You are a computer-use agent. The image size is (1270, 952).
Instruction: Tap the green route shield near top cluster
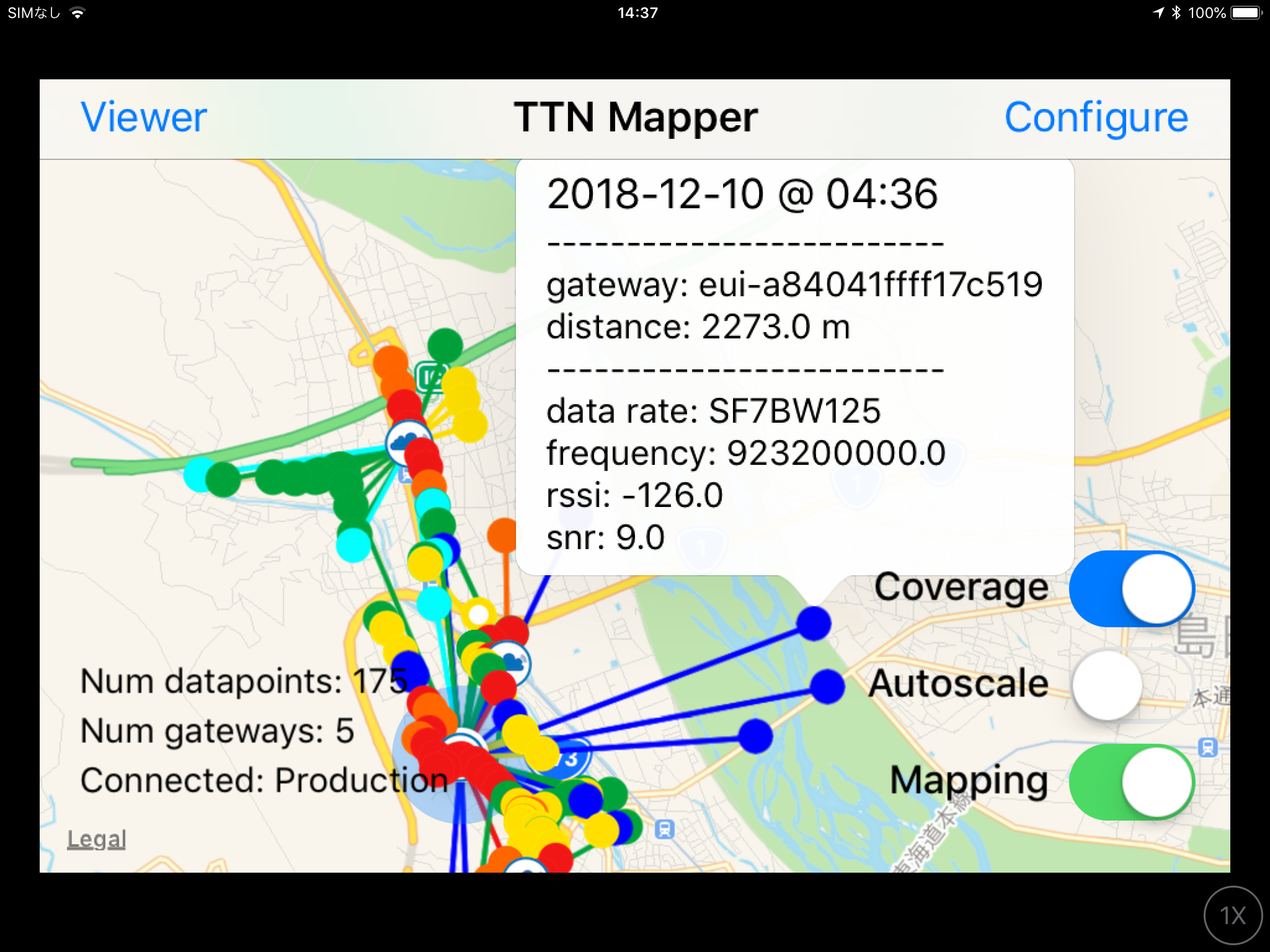pos(430,376)
